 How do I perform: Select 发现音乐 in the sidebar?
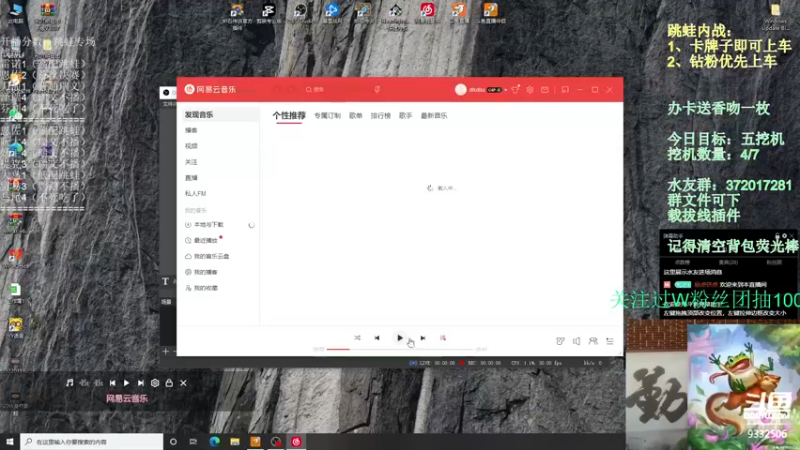pyautogui.click(x=219, y=115)
